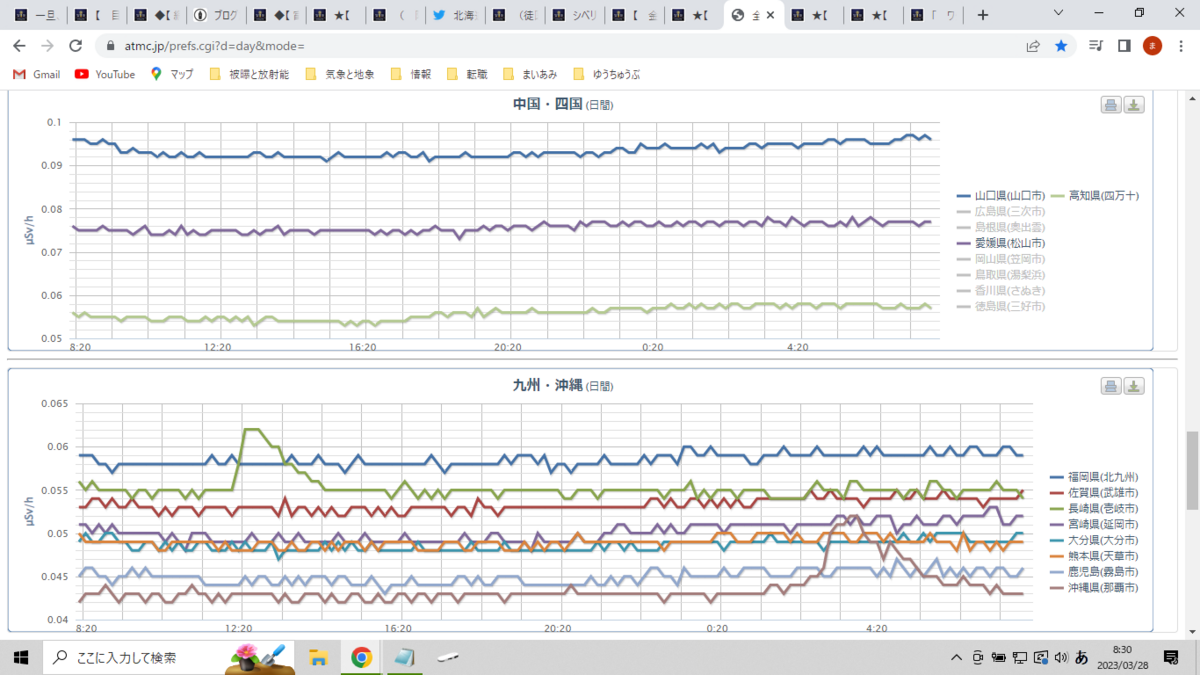Viewport: 1200px width, 675px height.
Task: Open the Chrome three-dot menu
Action: [x=1180, y=46]
